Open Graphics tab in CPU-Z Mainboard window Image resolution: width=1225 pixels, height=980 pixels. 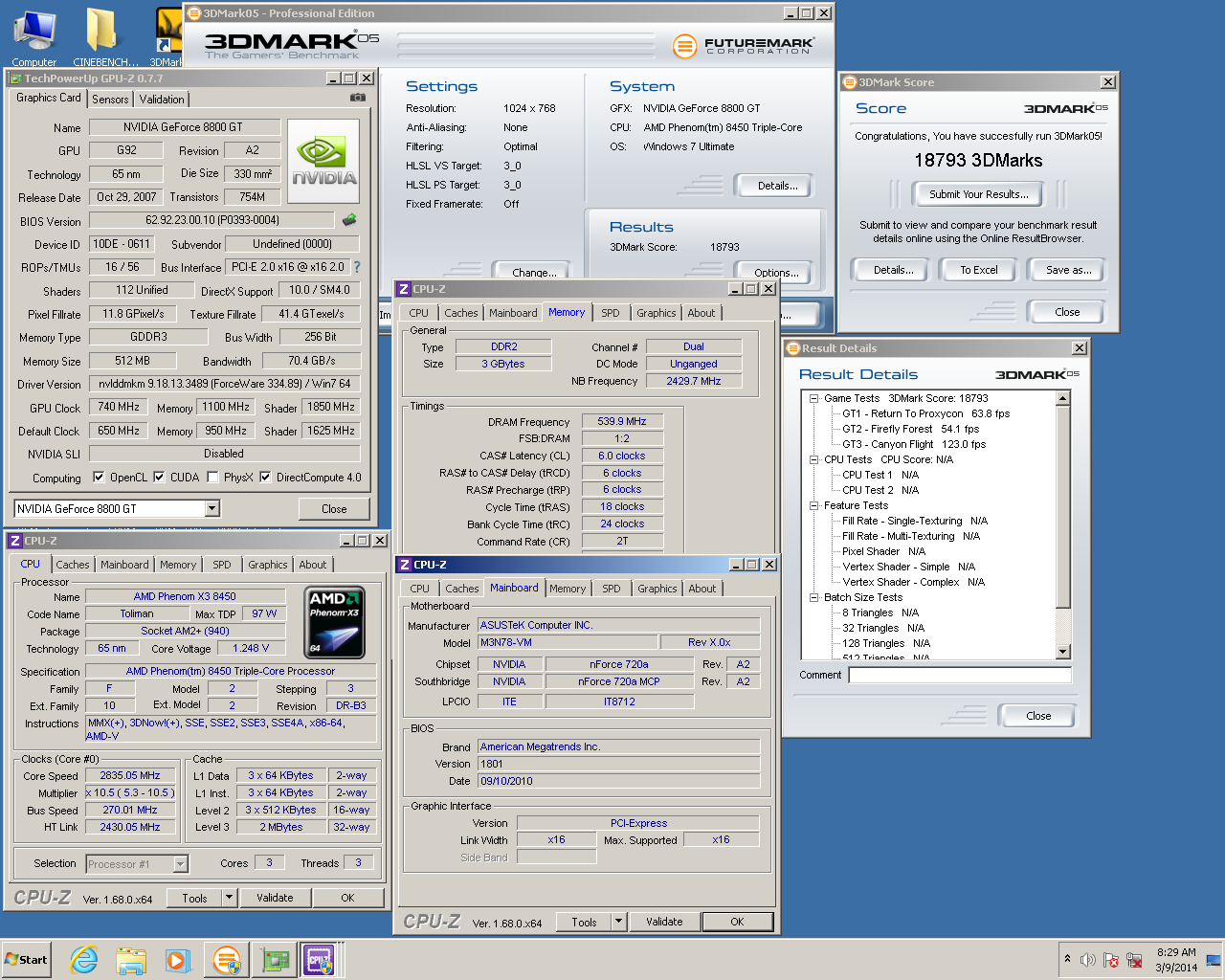(657, 589)
